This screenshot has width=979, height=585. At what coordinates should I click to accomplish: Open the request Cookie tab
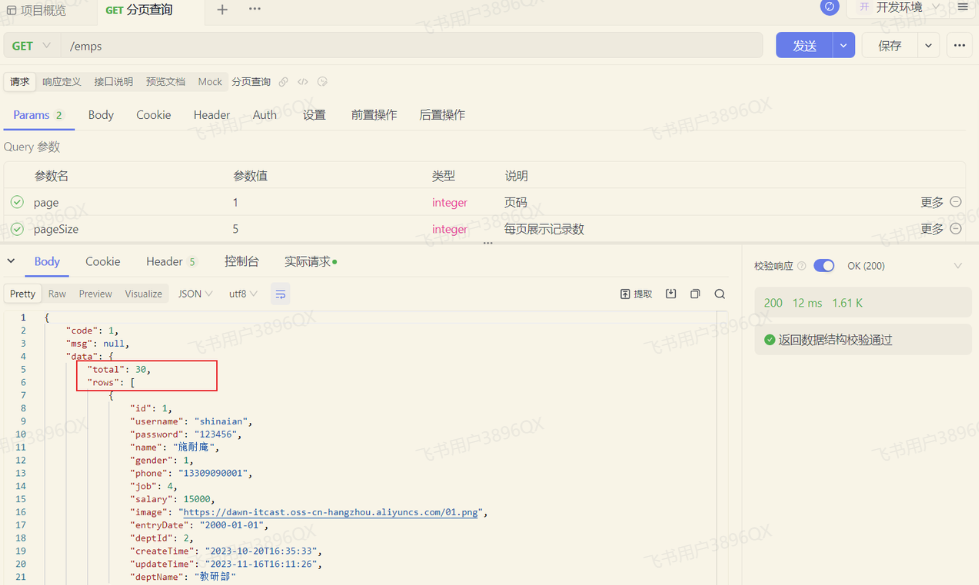click(x=154, y=115)
